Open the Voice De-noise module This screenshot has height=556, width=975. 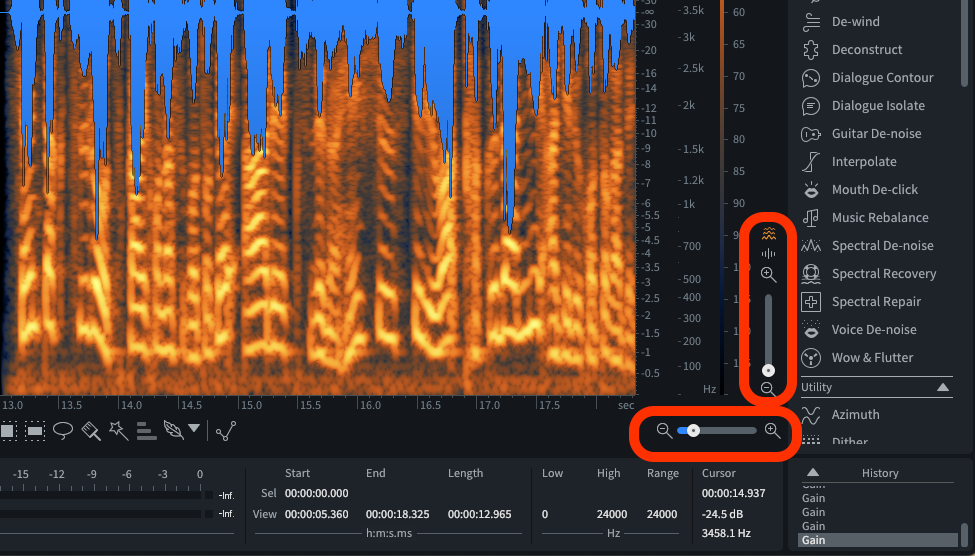(873, 330)
